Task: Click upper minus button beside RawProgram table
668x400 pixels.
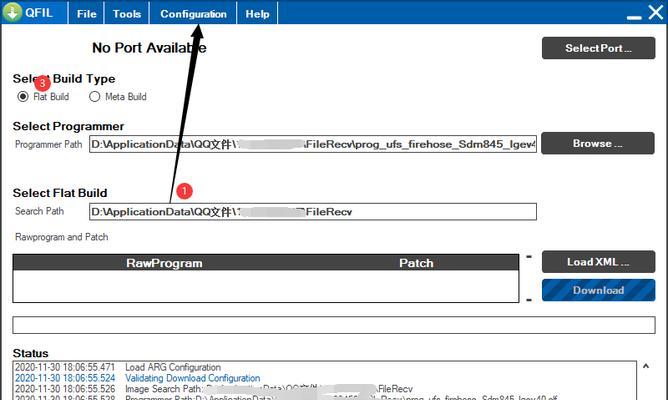Action: [x=529, y=256]
